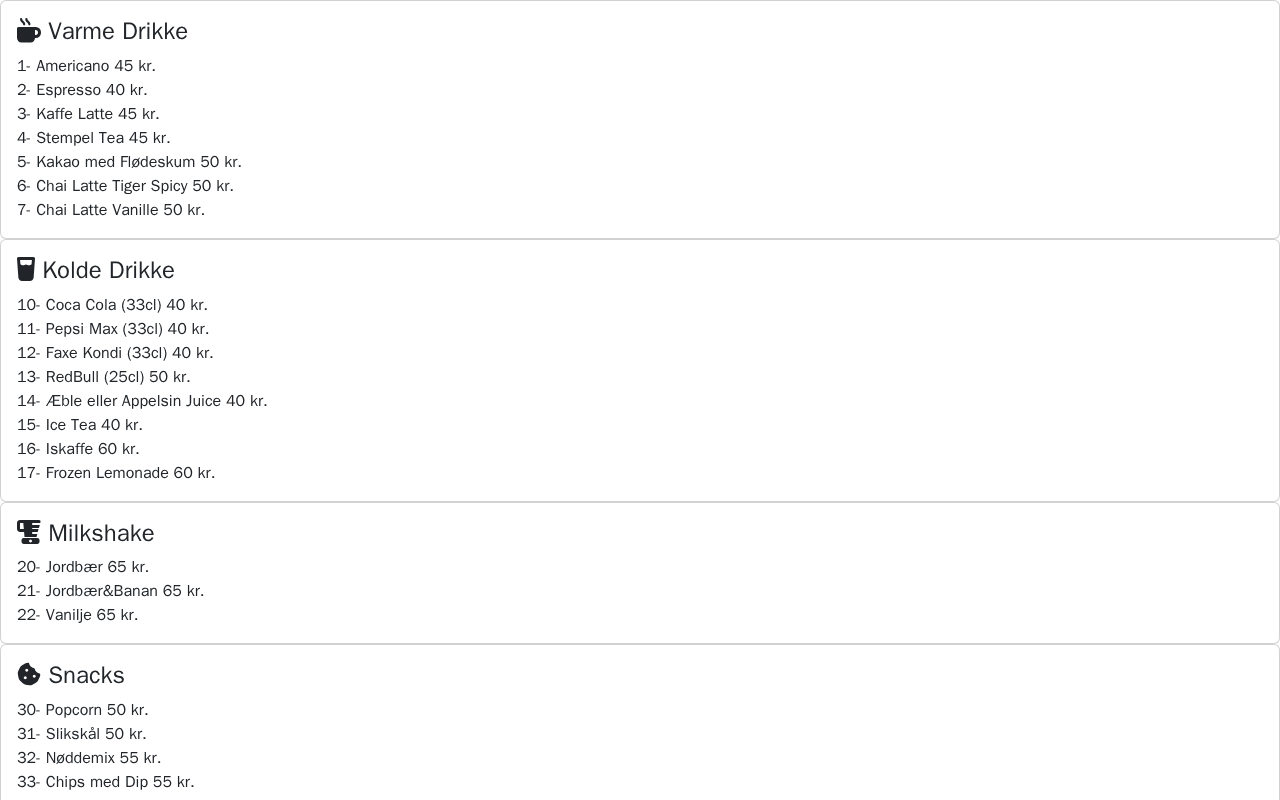
Task: Choose Chai Latte Tiger Spicy
Action: pyautogui.click(x=125, y=186)
